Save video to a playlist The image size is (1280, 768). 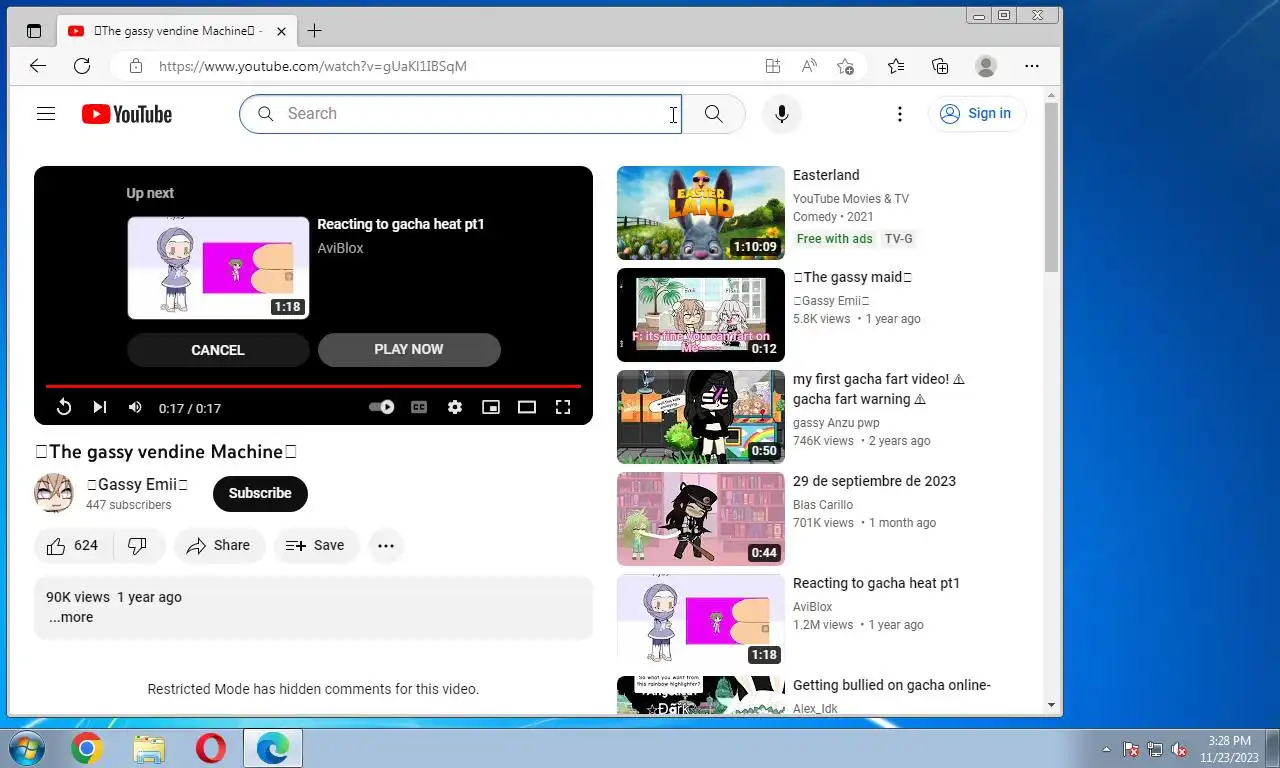click(x=315, y=545)
